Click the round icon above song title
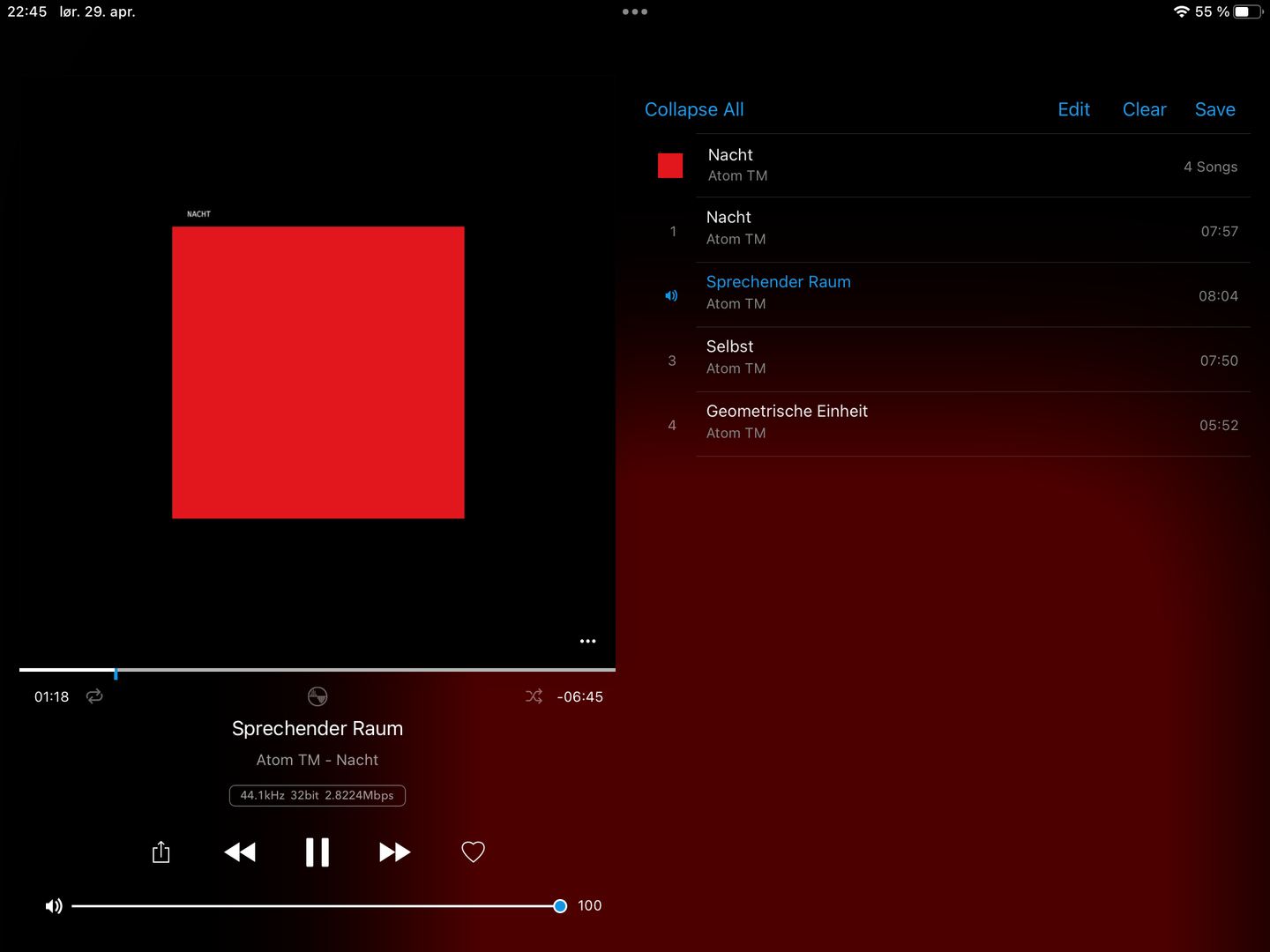Screen dimensions: 1270x952 (x=317, y=696)
